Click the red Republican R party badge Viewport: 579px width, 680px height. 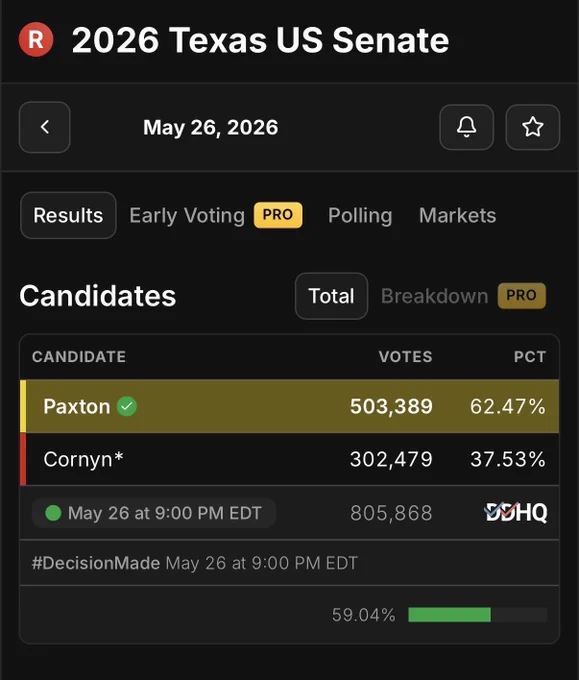click(36, 39)
